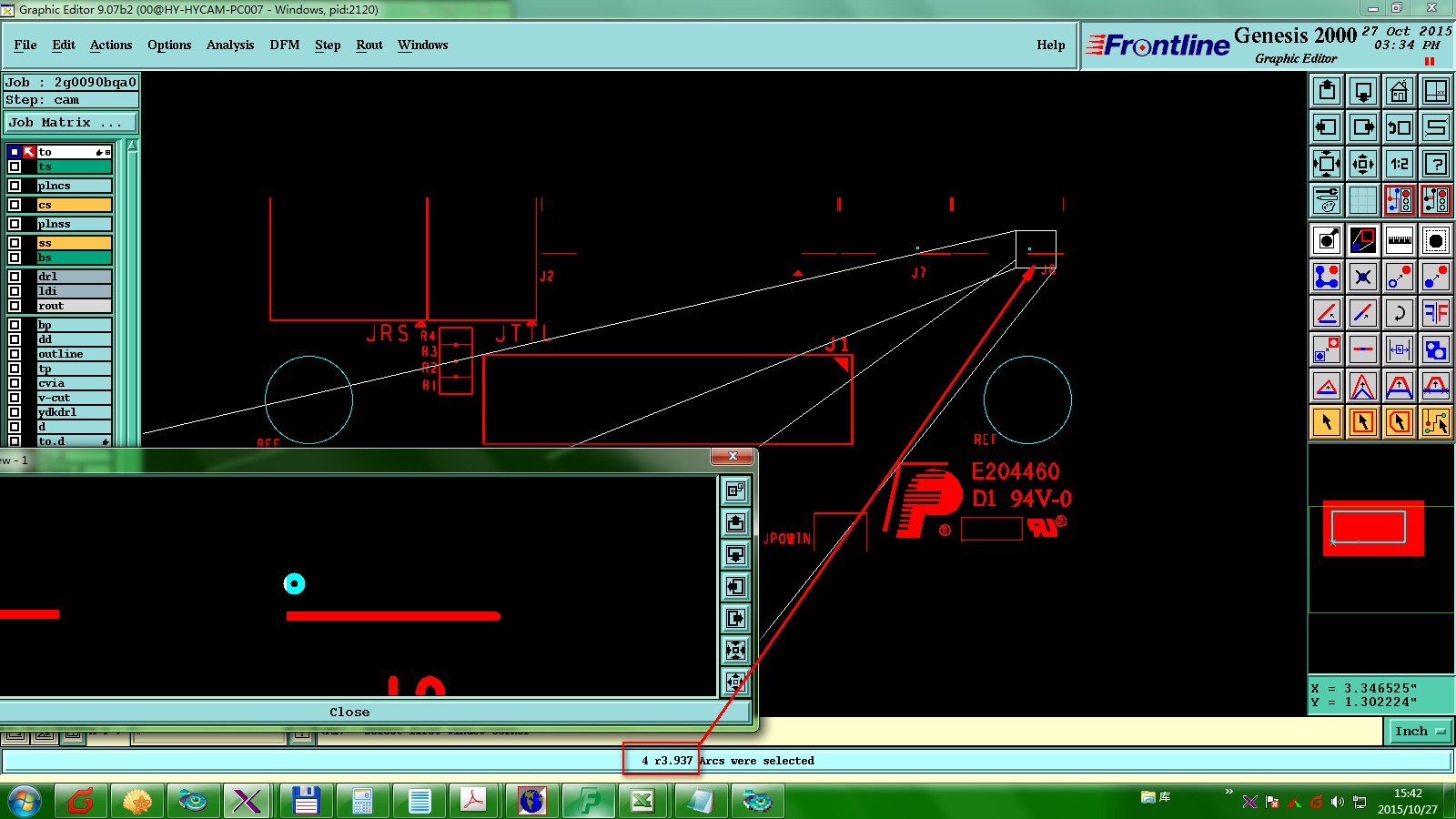This screenshot has width=1456, height=819.
Task: Click the question mark help icon
Action: point(1436,164)
